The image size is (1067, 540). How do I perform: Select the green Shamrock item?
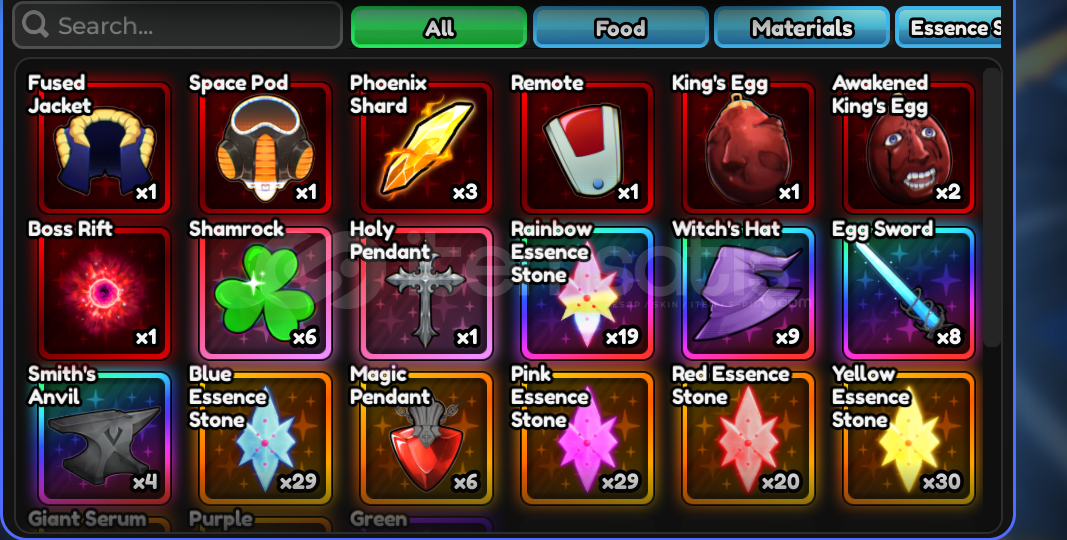pyautogui.click(x=265, y=292)
